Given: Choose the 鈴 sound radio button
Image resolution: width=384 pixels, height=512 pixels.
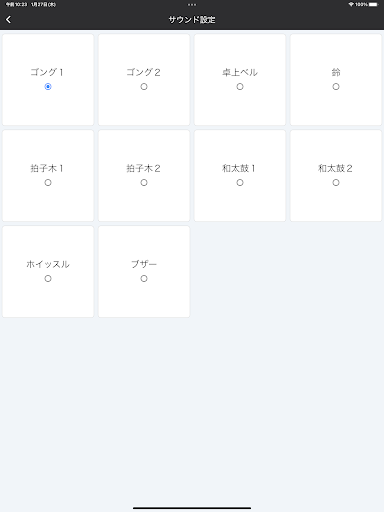Looking at the screenshot, I should (336, 87).
